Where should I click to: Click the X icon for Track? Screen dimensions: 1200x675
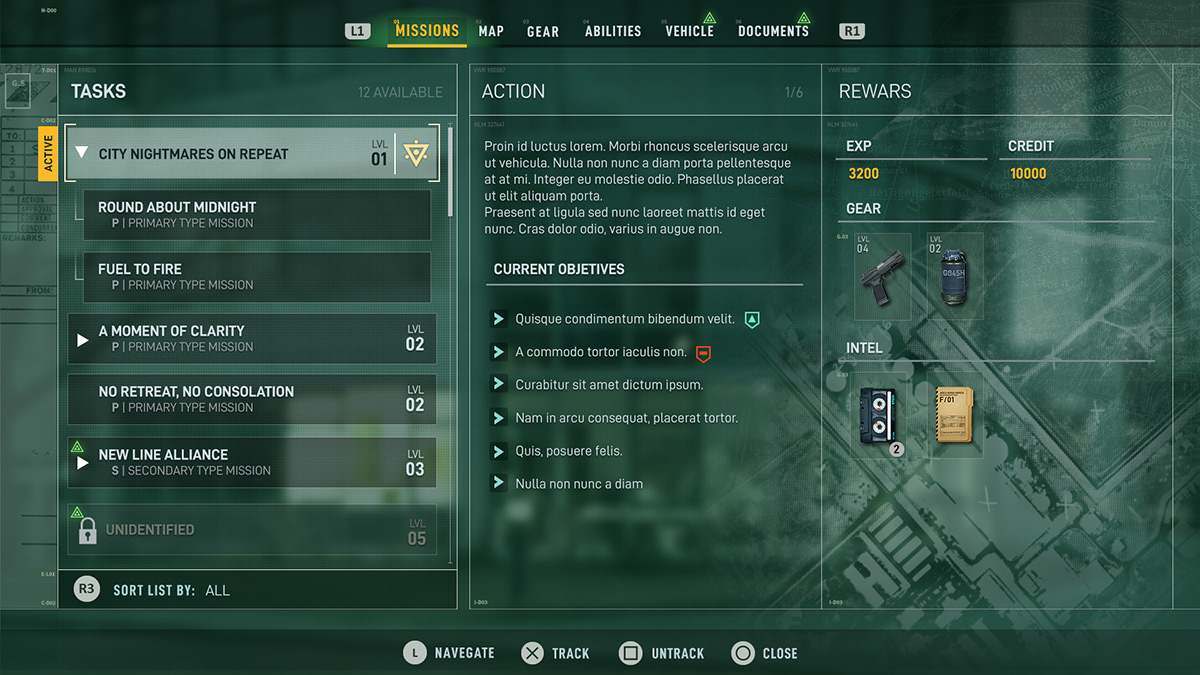tap(533, 653)
